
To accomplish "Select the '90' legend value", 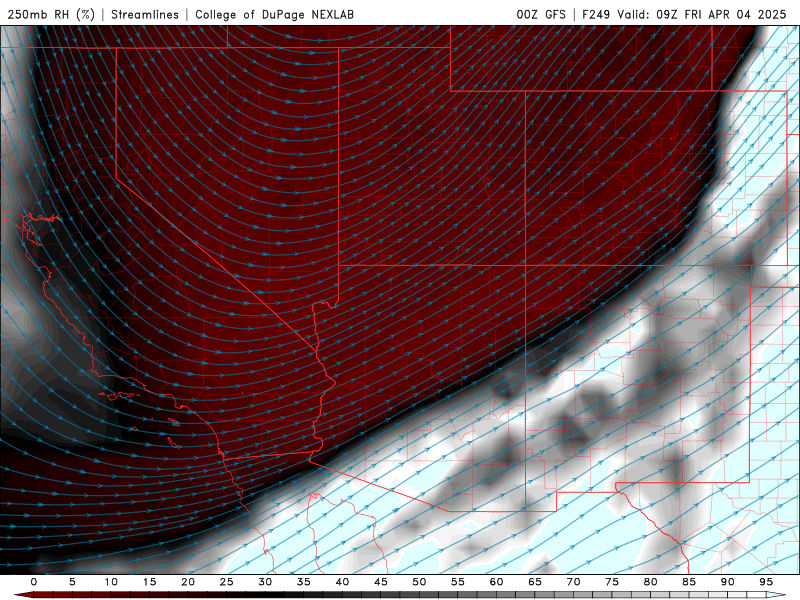I will coord(727,582).
